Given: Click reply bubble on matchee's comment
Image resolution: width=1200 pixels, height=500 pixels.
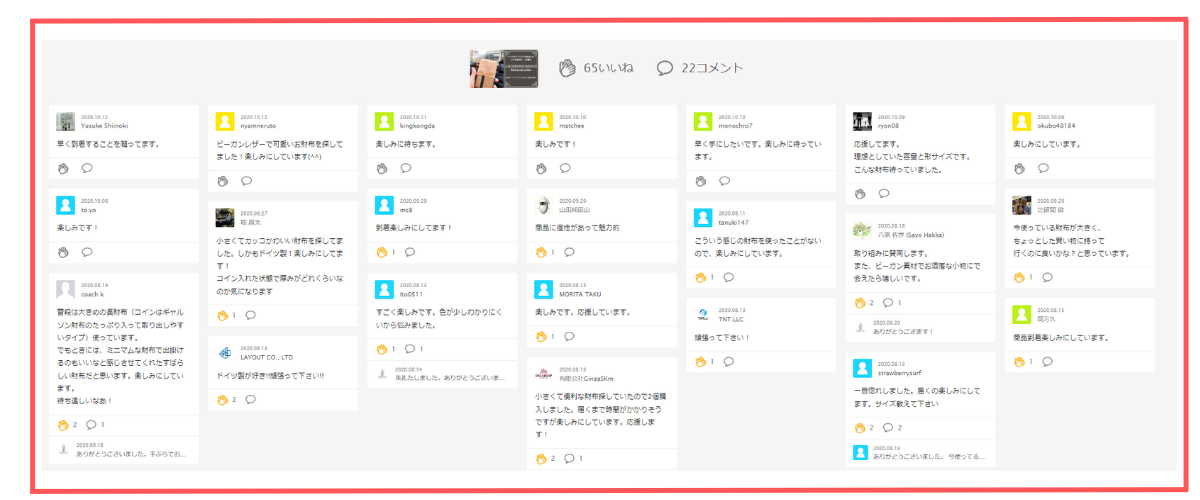Looking at the screenshot, I should 566,168.
